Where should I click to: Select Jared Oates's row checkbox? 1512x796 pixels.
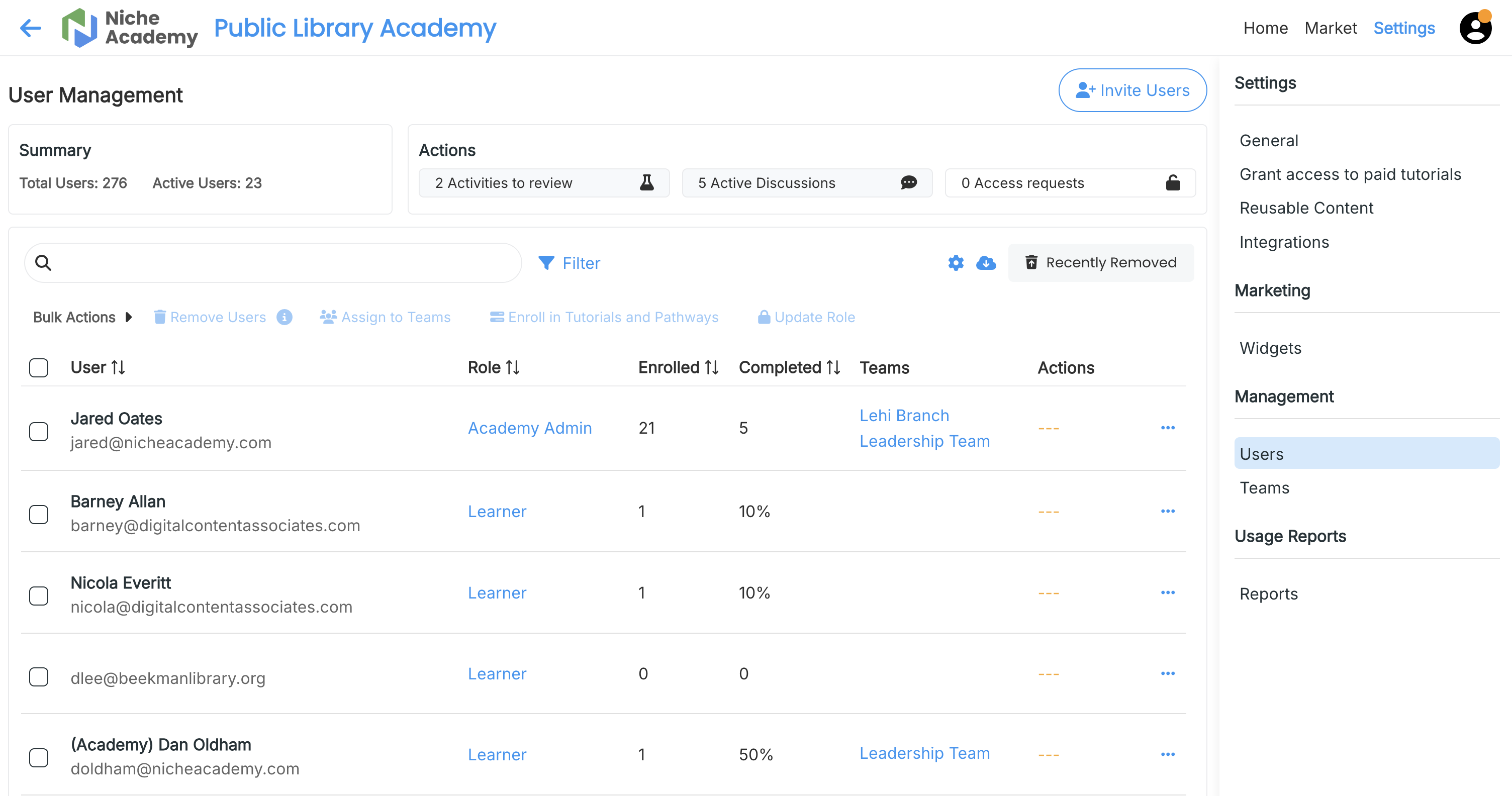point(39,431)
